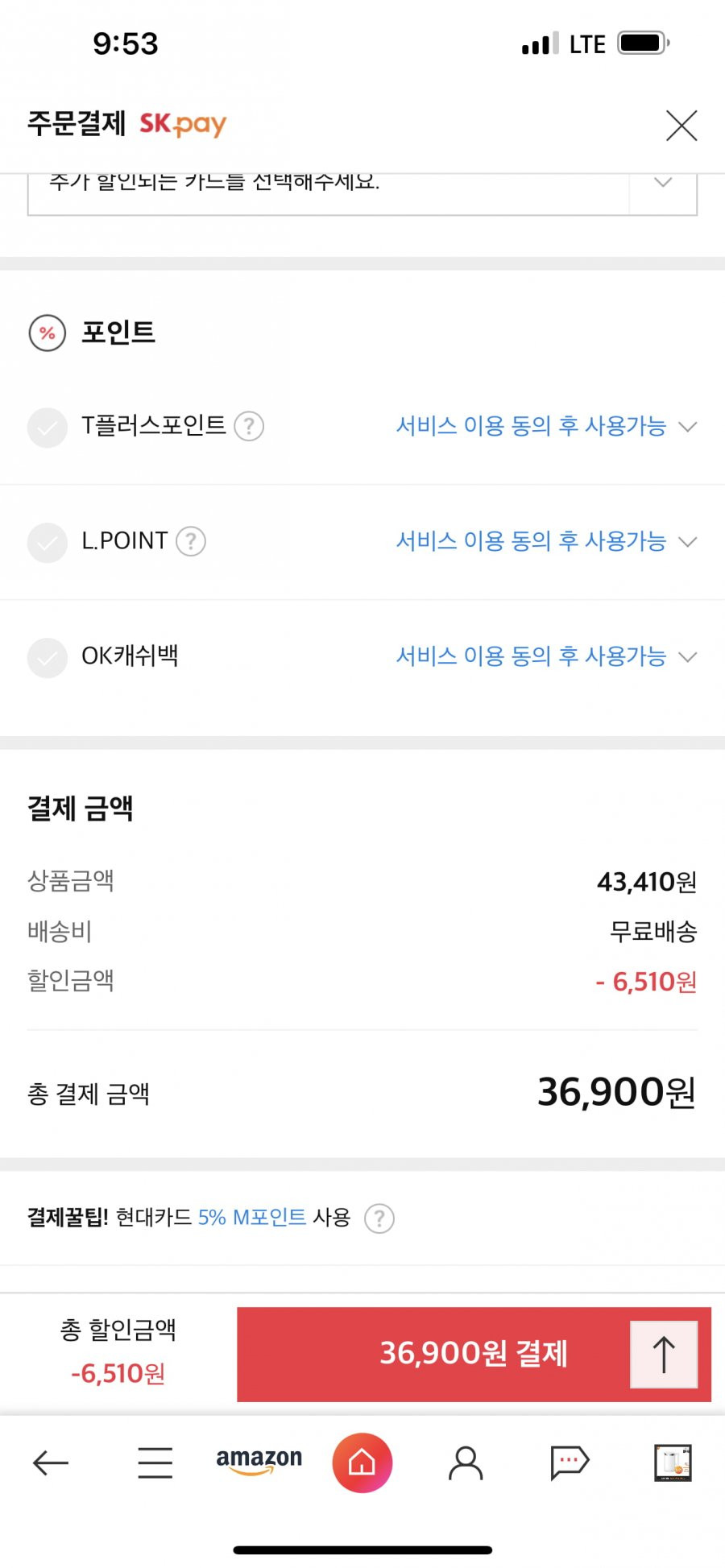Expand T플러스포인트 service agreement chevron

(687, 427)
